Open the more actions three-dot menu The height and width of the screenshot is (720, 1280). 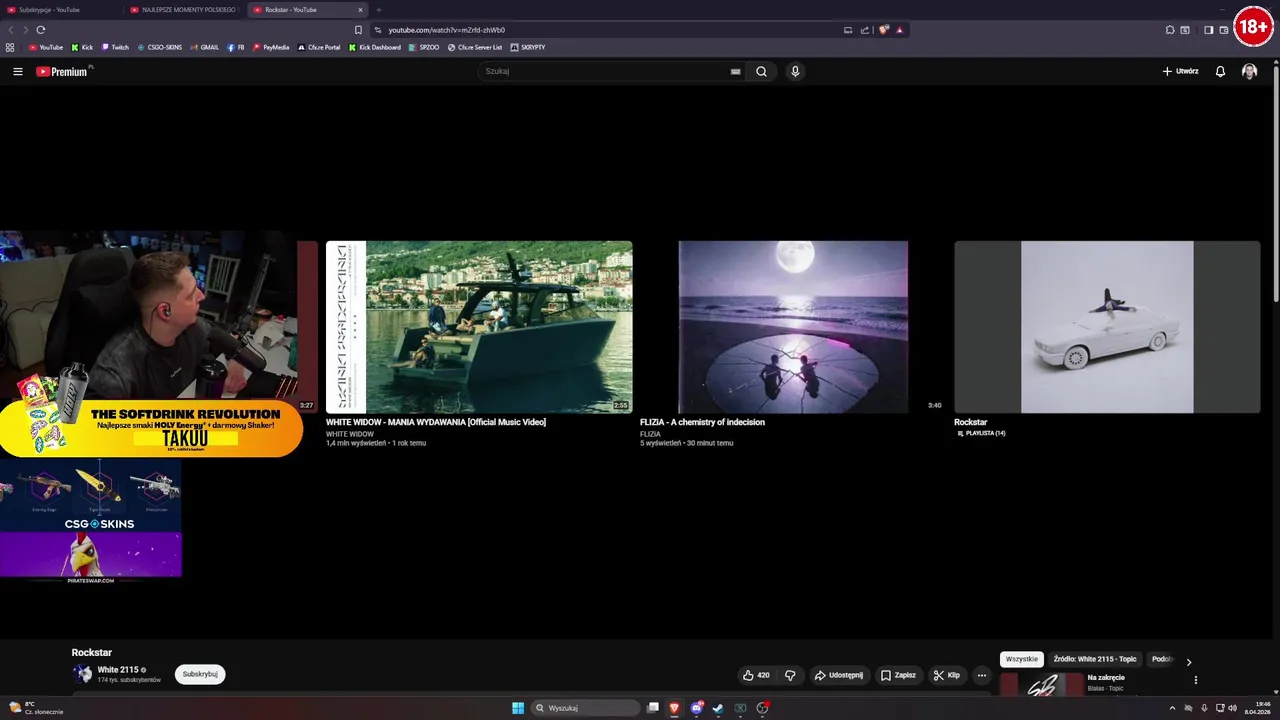(x=981, y=675)
